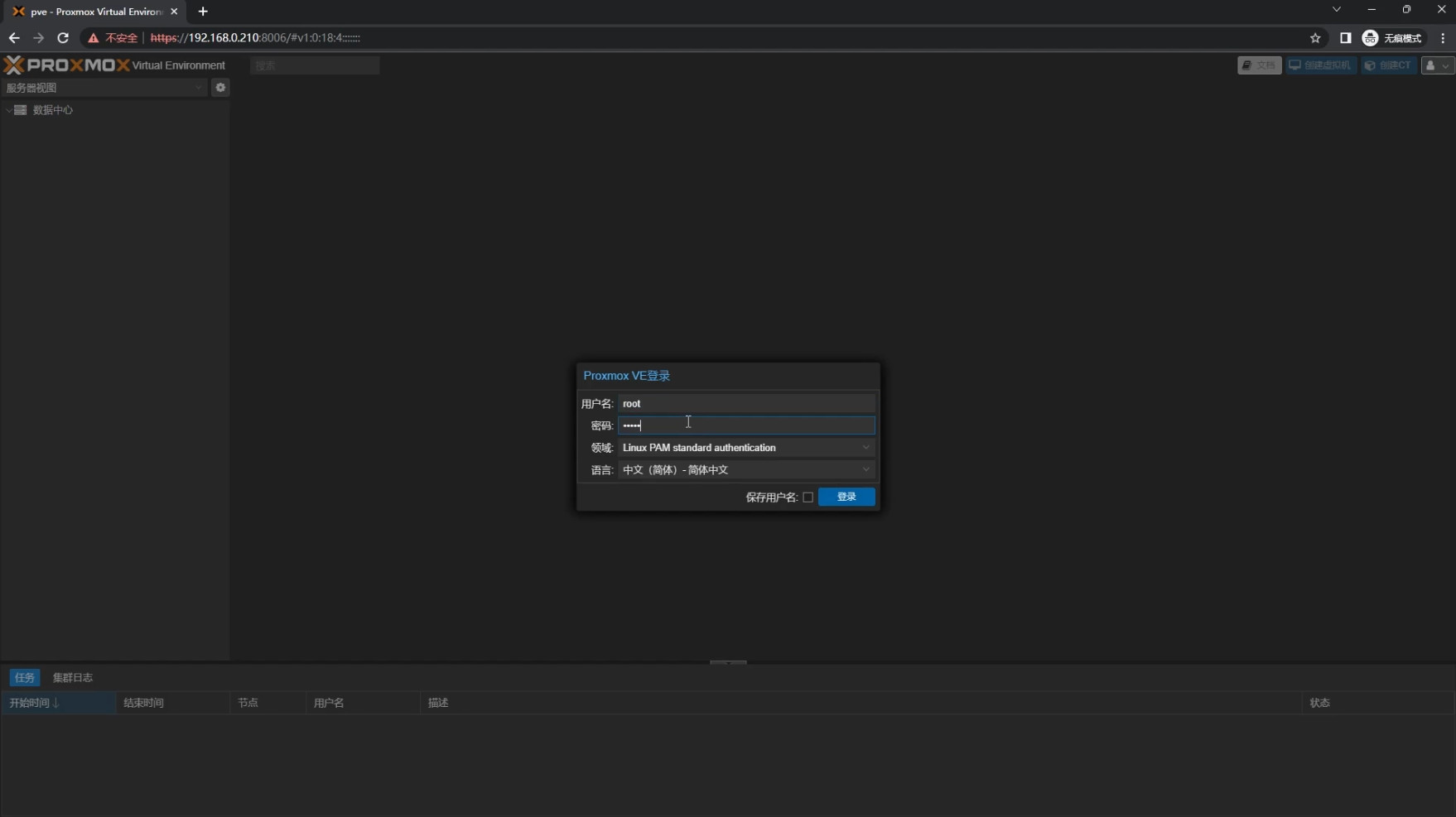Click the documentation button in header

coord(1259,65)
